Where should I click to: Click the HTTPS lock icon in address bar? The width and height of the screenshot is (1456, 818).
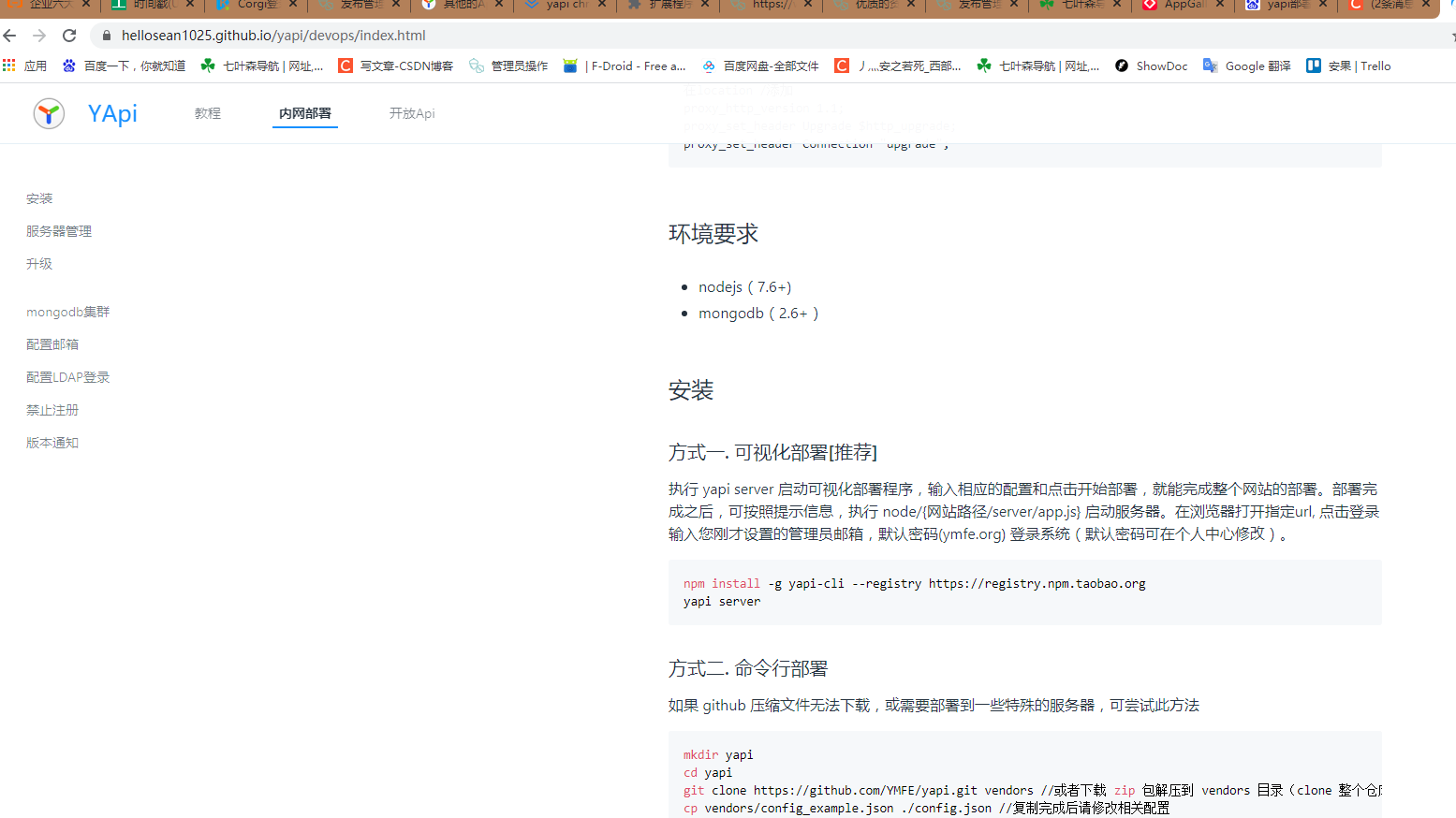[x=107, y=35]
